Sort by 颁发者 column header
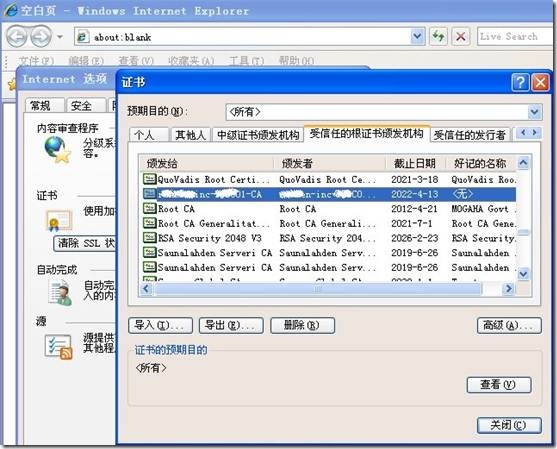The height and width of the screenshot is (449, 557). [x=330, y=164]
